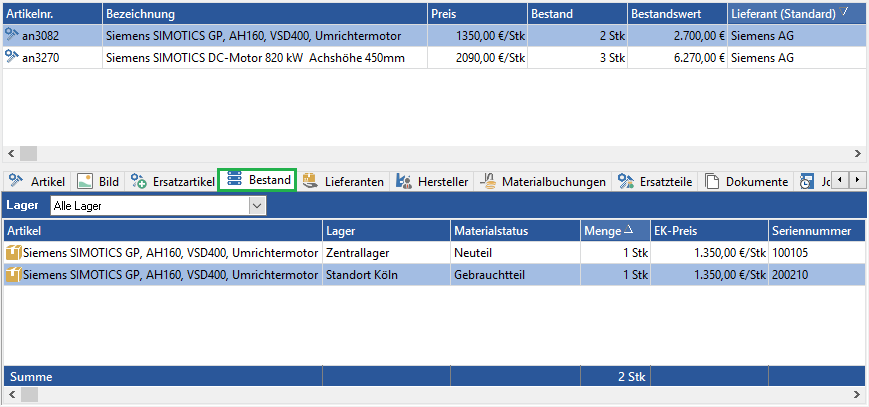The width and height of the screenshot is (869, 407).
Task: Sort by Artikelnr. column header
Action: 53,13
